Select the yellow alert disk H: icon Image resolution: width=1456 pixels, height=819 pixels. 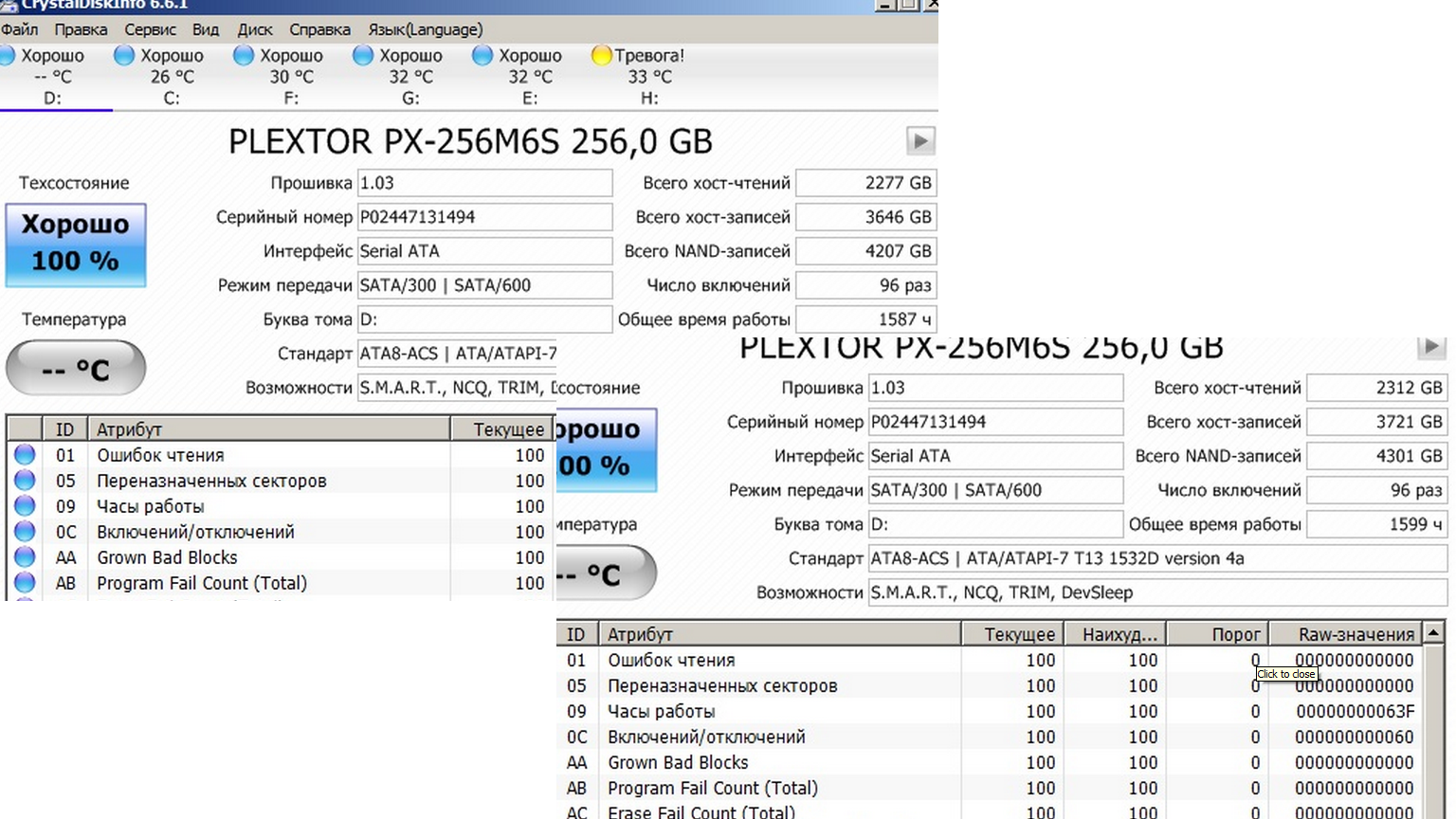coord(601,56)
